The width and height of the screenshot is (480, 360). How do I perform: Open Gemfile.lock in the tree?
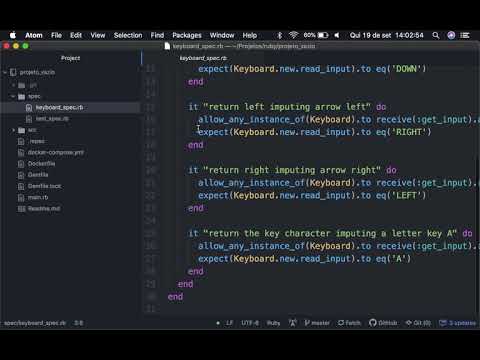pos(45,186)
